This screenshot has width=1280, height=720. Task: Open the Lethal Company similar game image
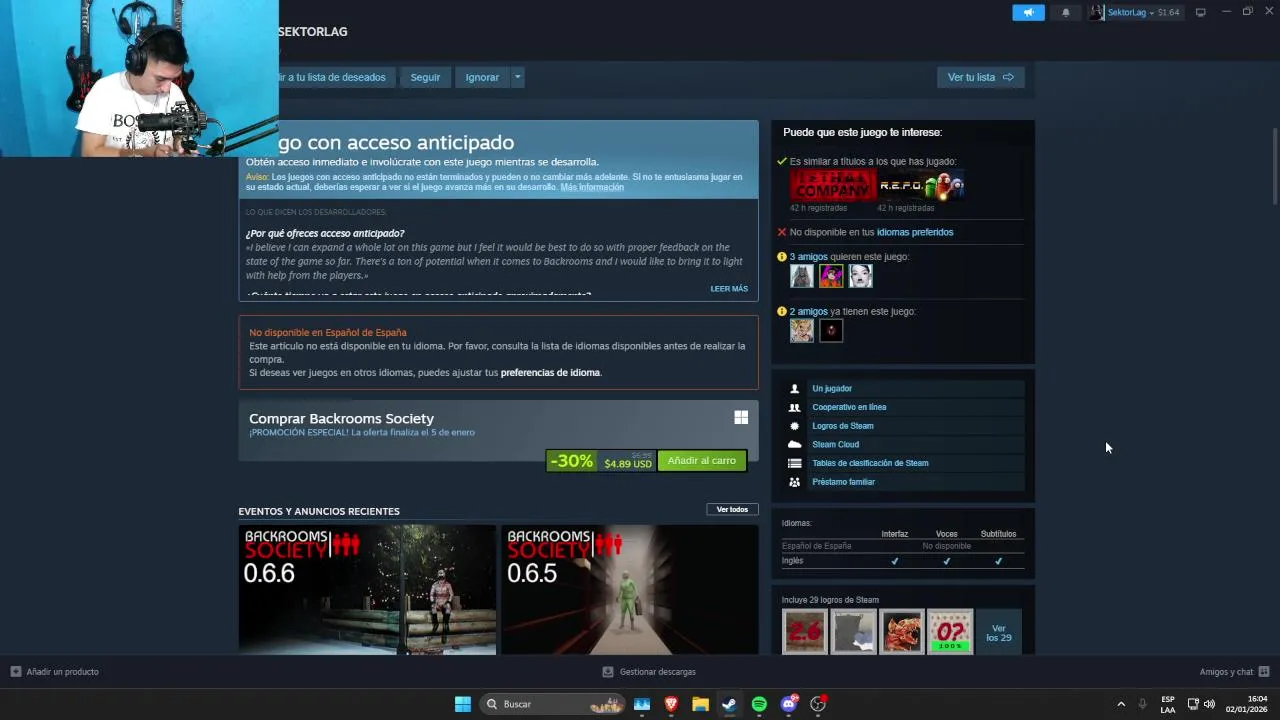[x=833, y=186]
